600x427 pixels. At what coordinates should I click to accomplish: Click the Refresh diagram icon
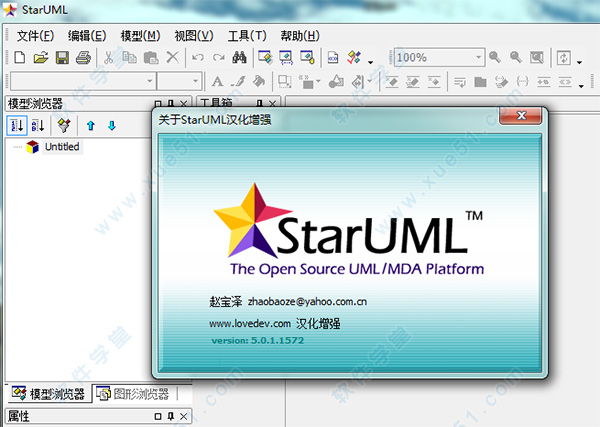point(564,58)
